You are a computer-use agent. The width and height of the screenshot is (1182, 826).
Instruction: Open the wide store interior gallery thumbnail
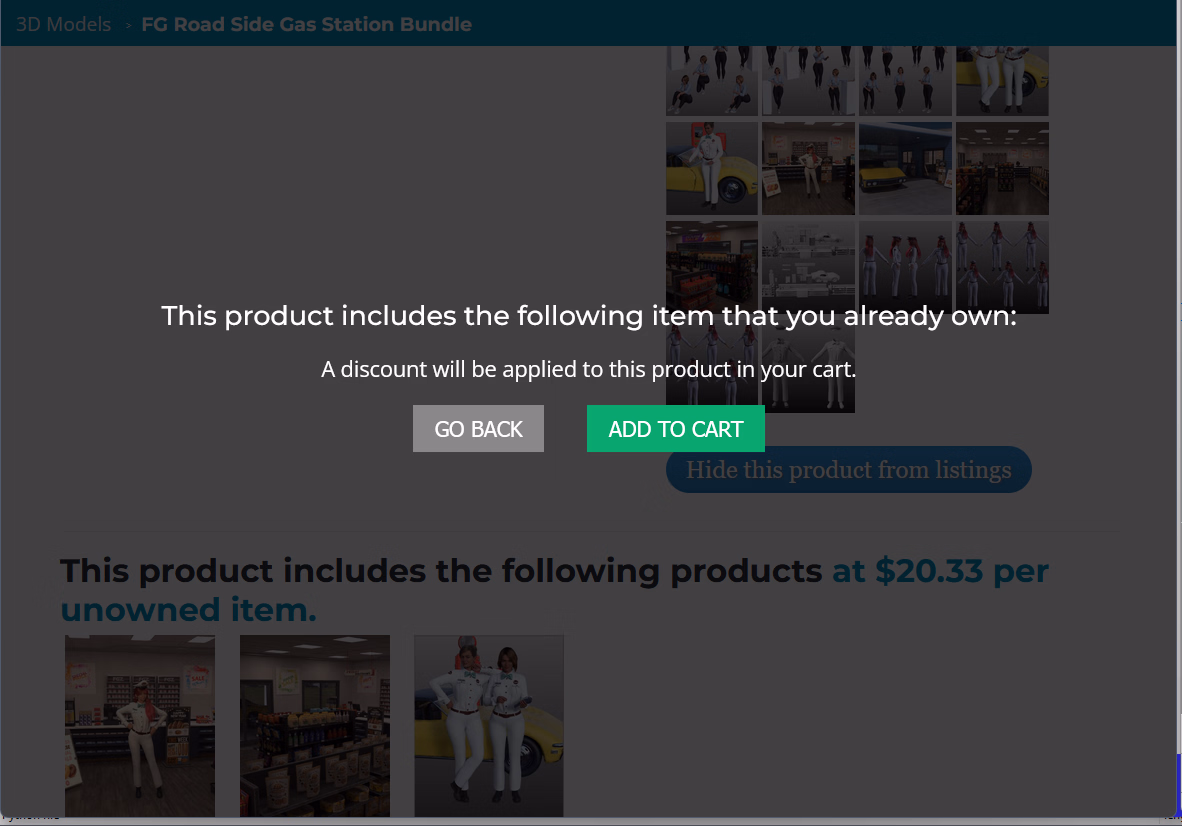coord(1002,168)
